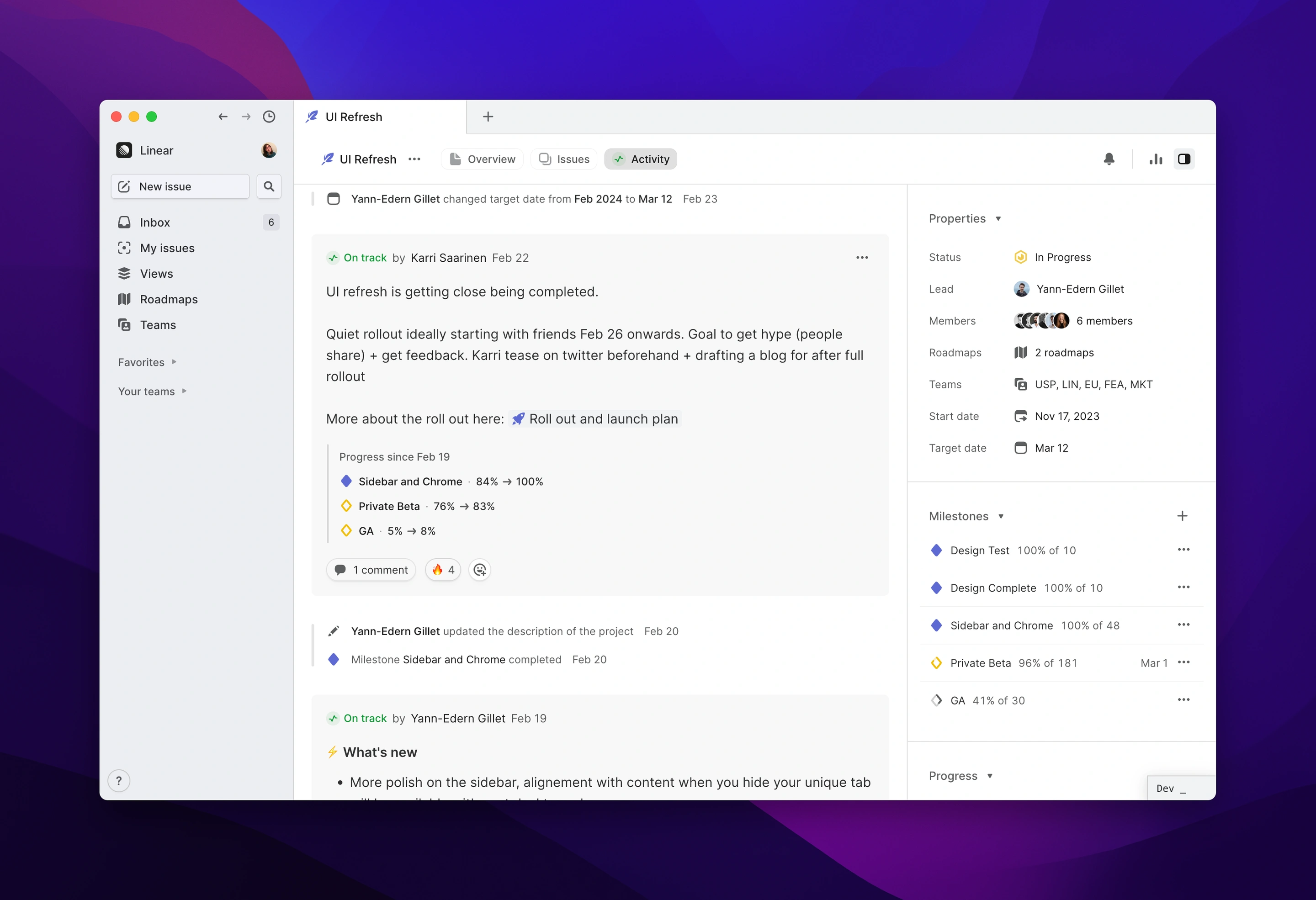Open UI Refresh project options ellipsis
Viewport: 1316px width, 900px height.
click(414, 159)
